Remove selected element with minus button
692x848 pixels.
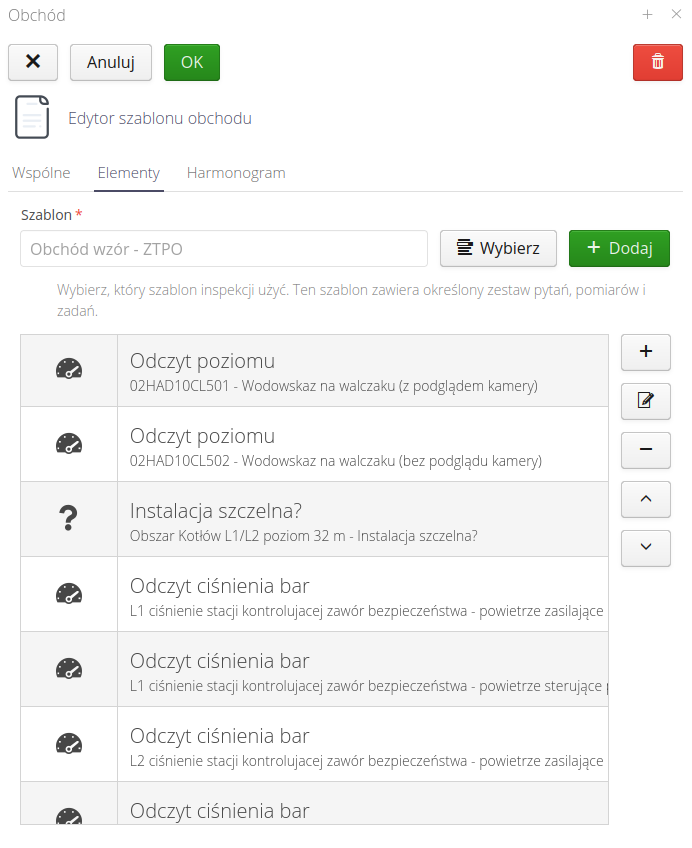(x=646, y=450)
